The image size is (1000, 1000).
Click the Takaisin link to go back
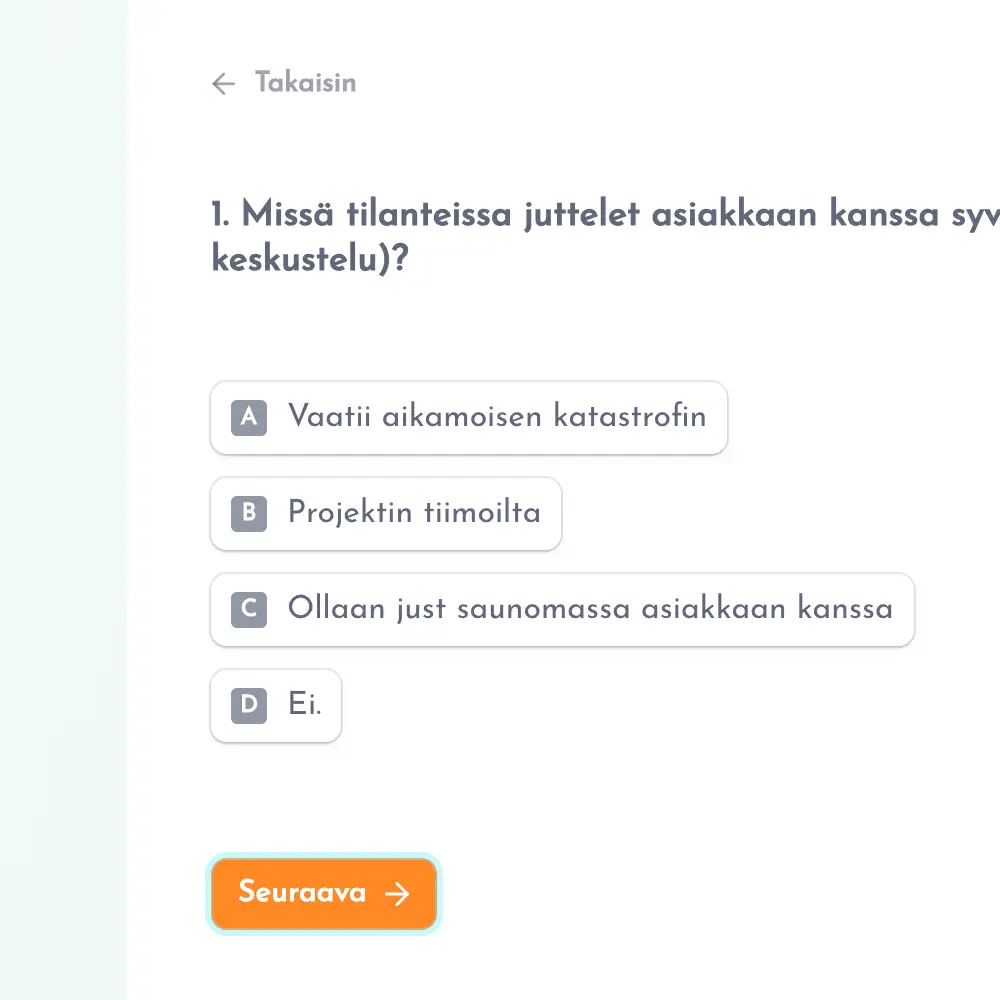click(x=305, y=83)
